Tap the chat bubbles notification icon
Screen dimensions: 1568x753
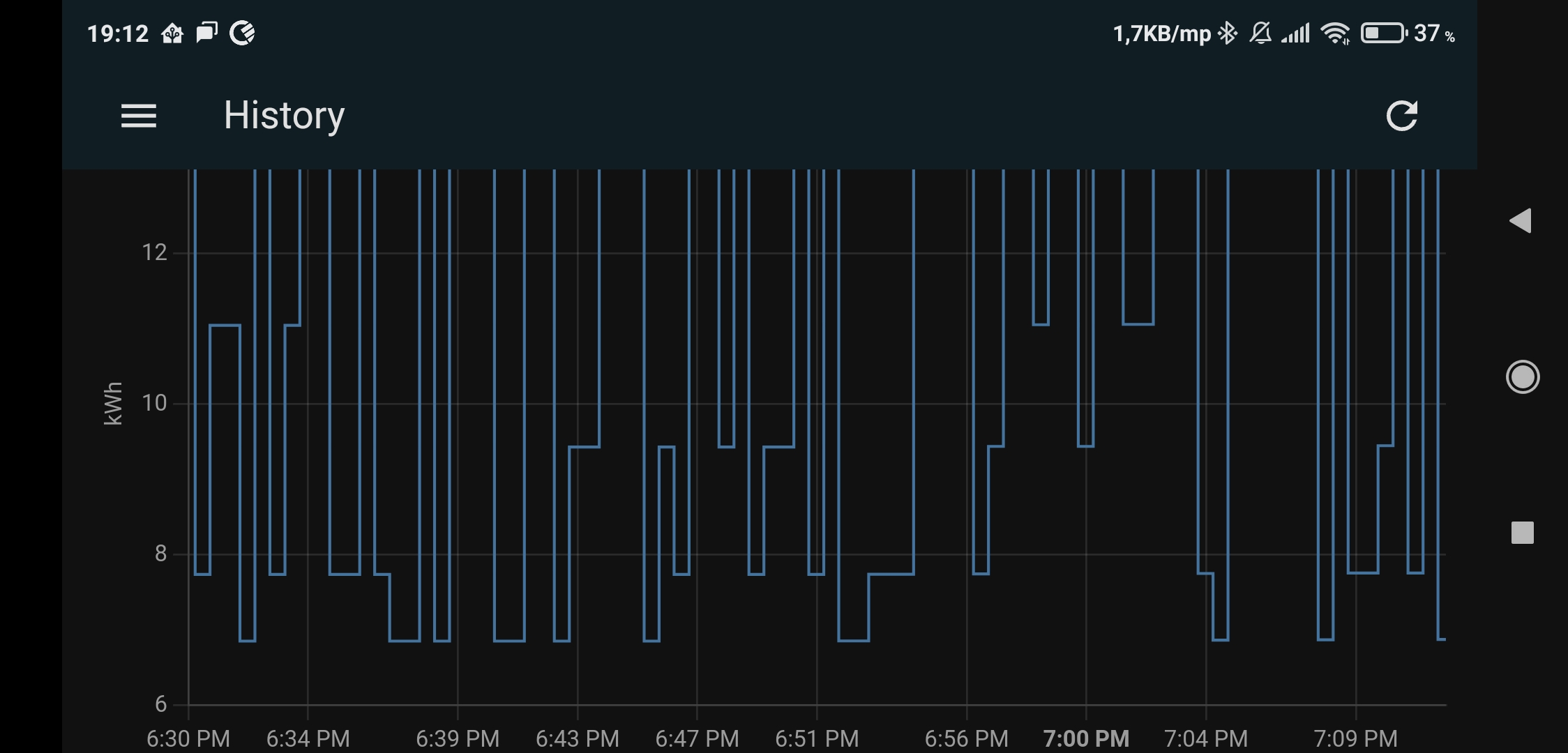(x=206, y=33)
